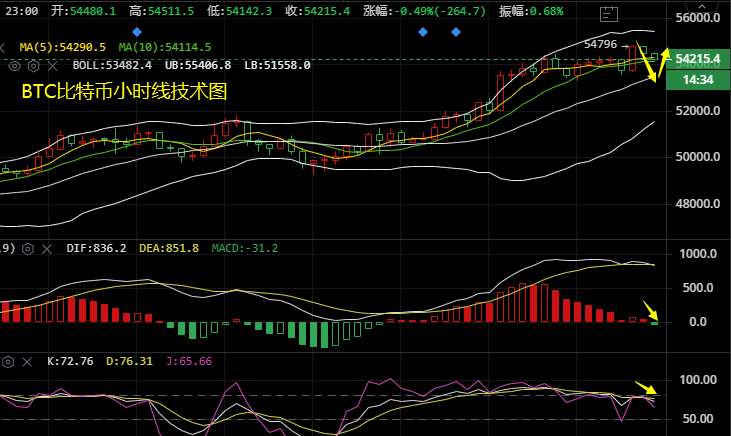Click the 56000.0 price axis label
Viewport: 731px width, 436px height.
(698, 18)
